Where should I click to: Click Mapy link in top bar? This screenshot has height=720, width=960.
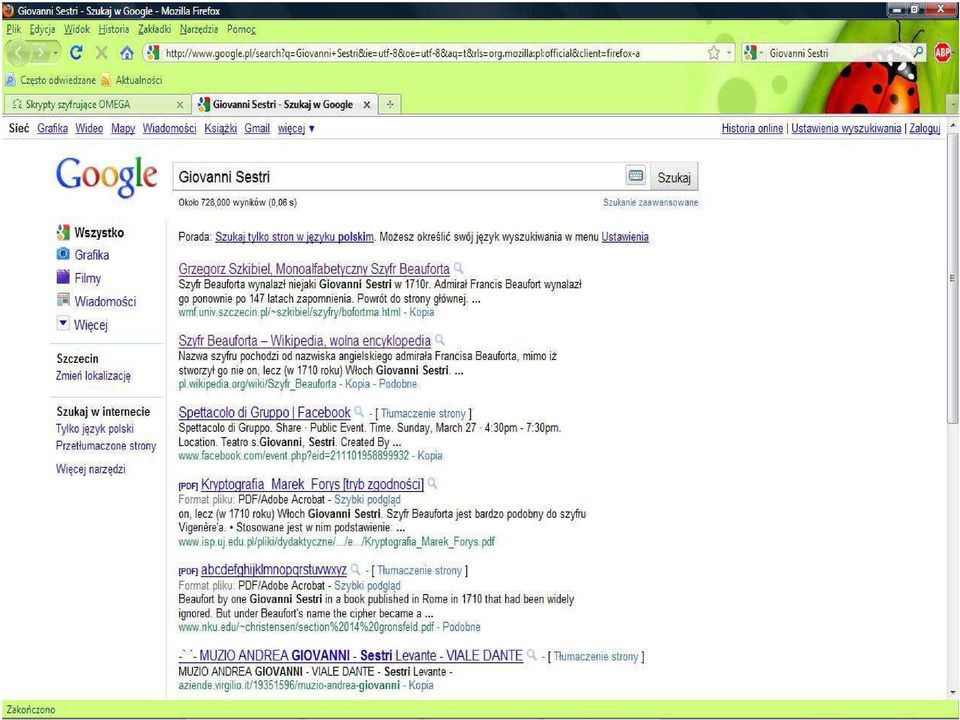tap(123, 129)
